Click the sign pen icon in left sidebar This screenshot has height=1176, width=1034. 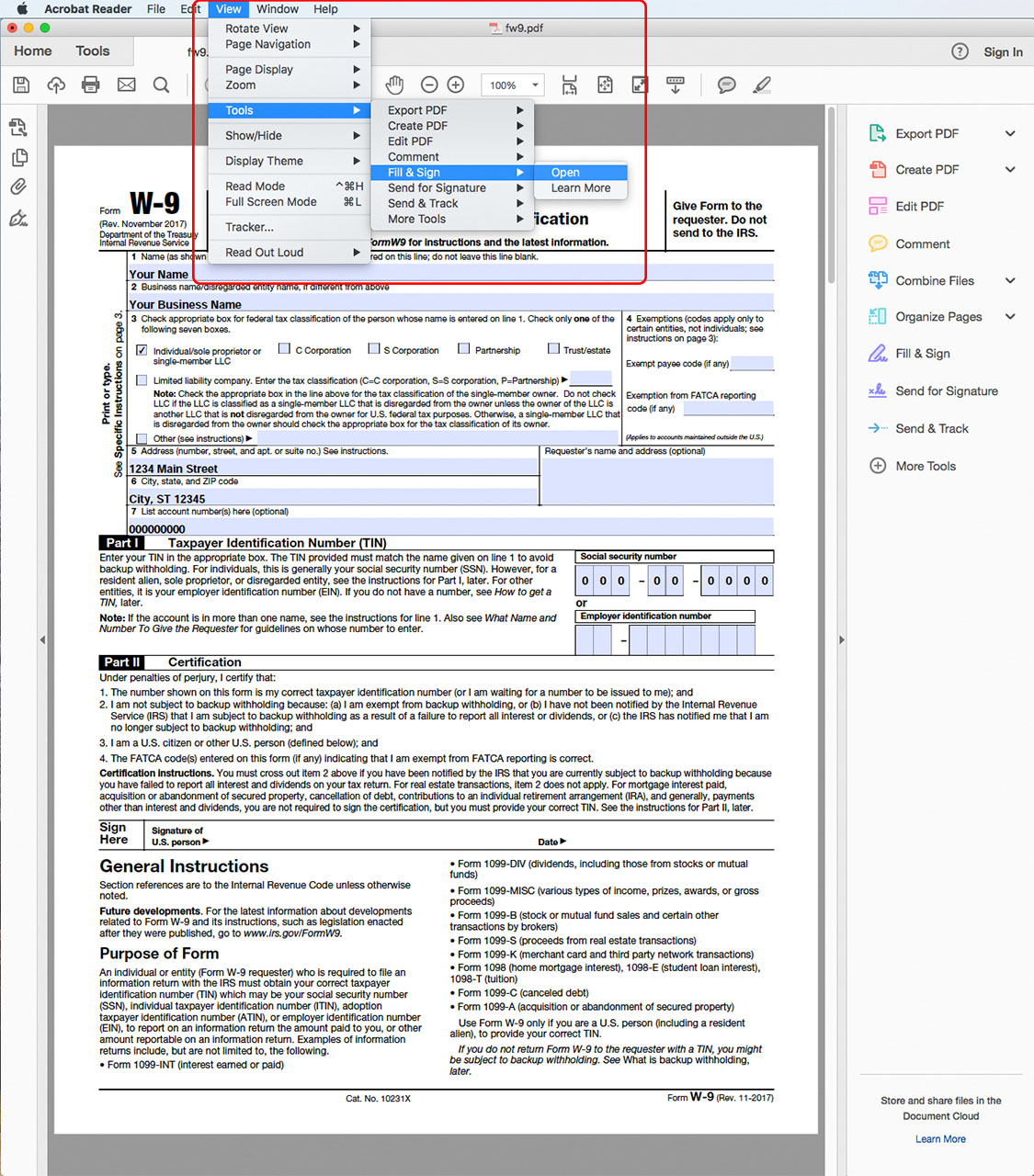(x=18, y=218)
